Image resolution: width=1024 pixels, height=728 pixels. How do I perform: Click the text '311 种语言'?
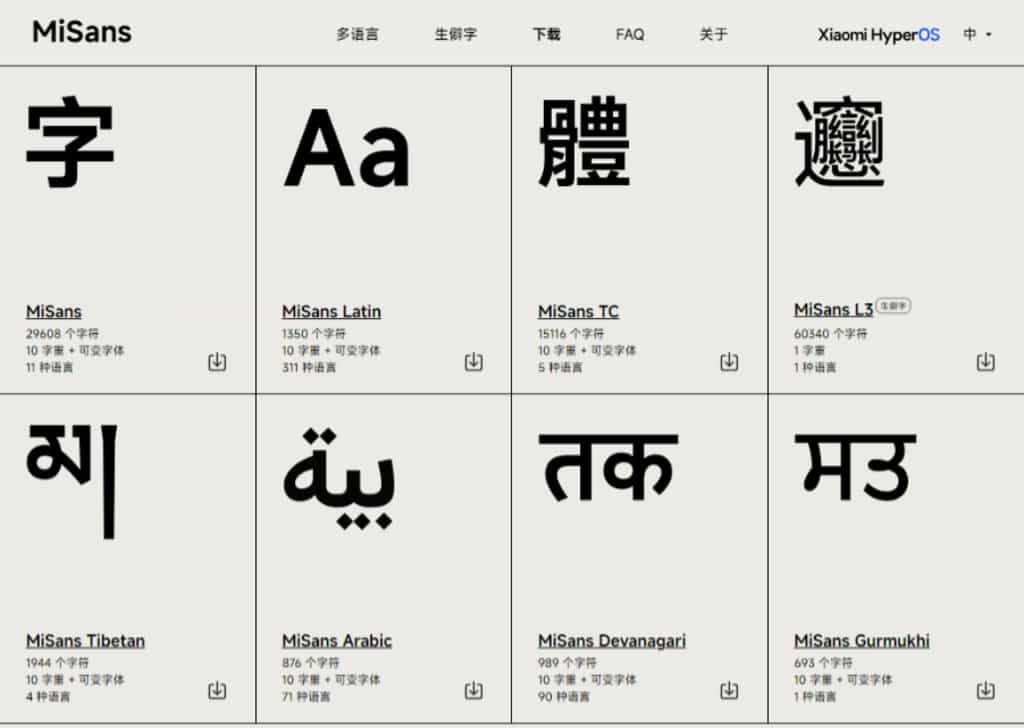pos(309,368)
